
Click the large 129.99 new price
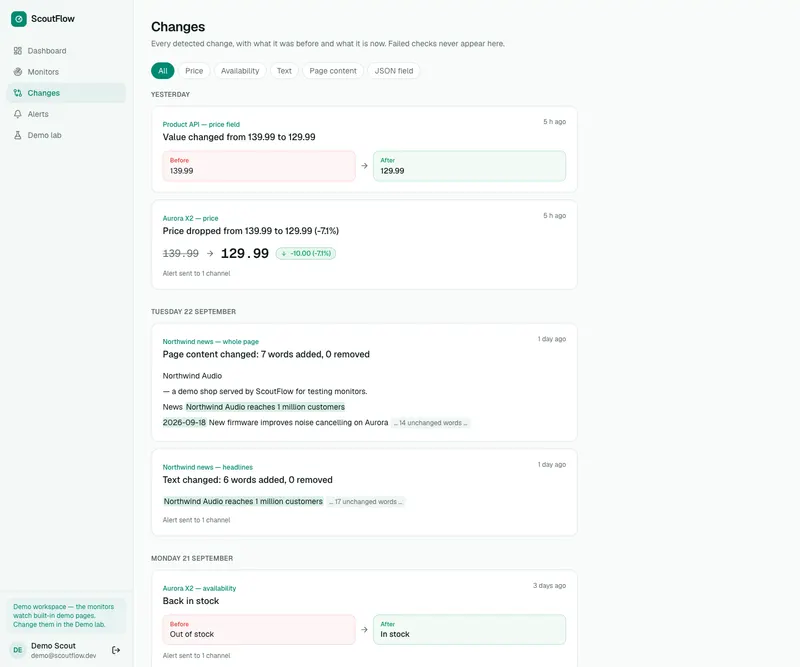(244, 253)
